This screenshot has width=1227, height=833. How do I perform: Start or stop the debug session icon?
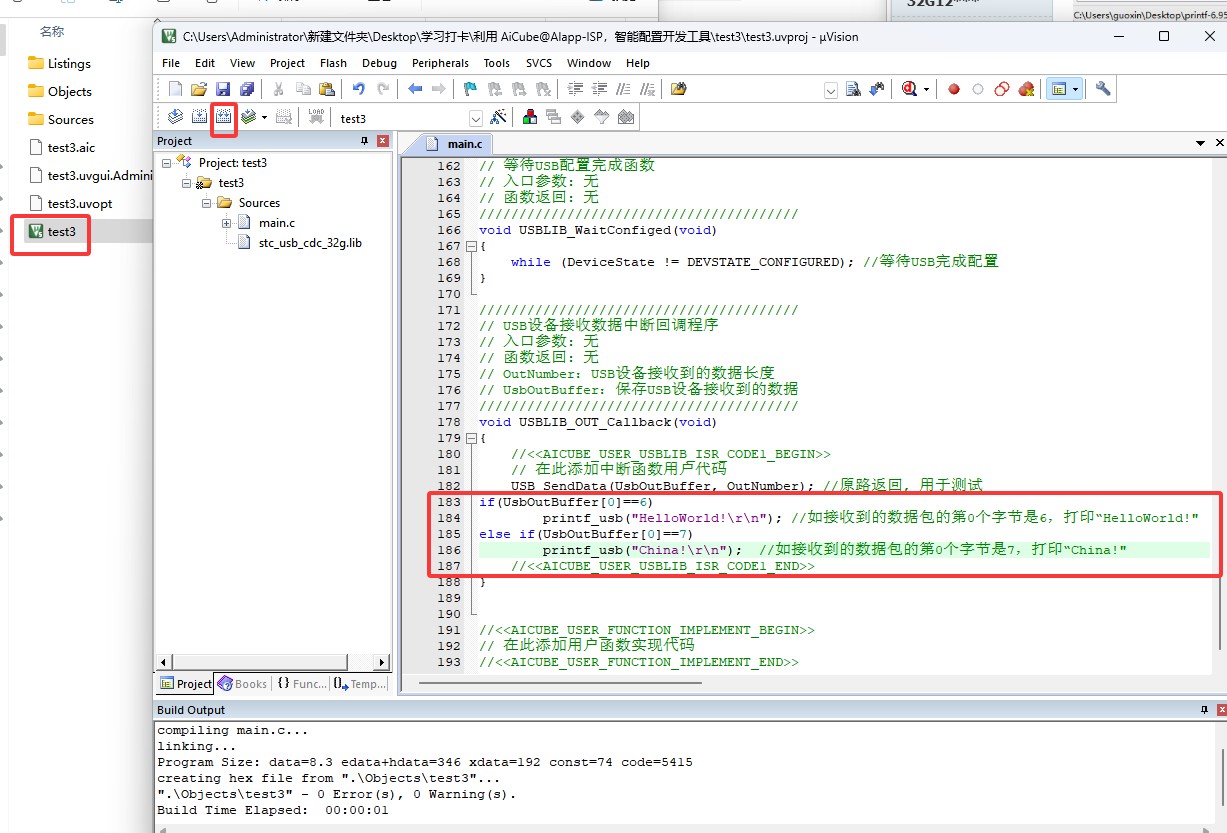click(909, 89)
